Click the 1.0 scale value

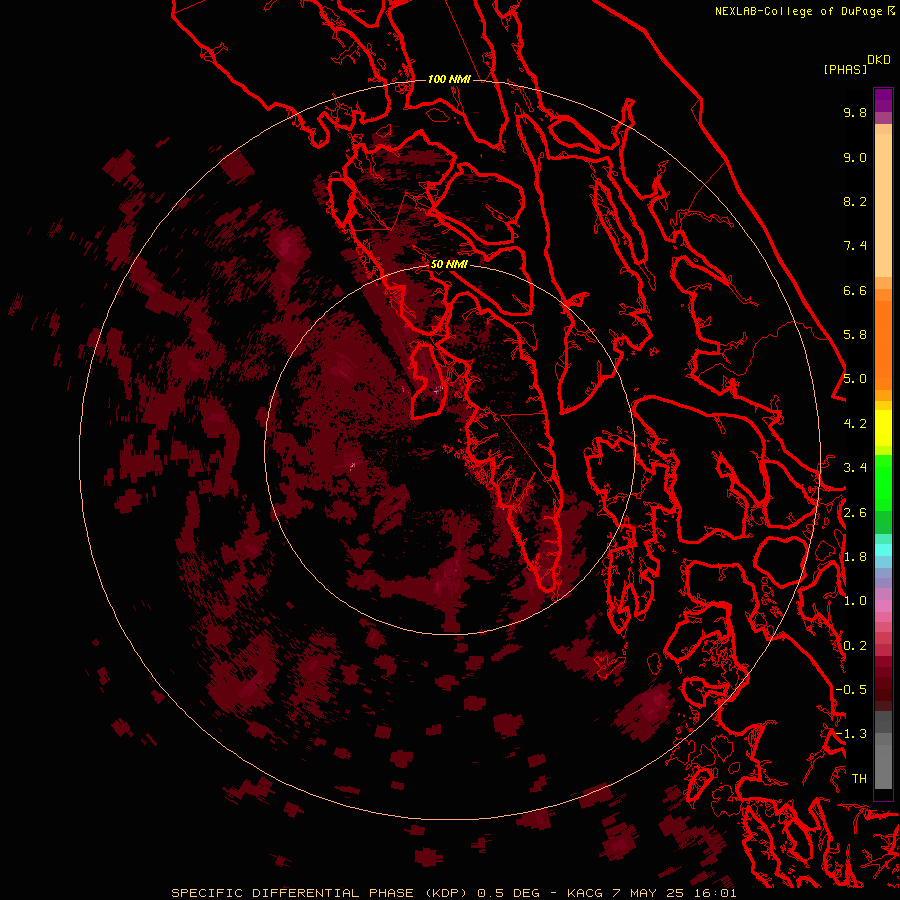(x=855, y=601)
